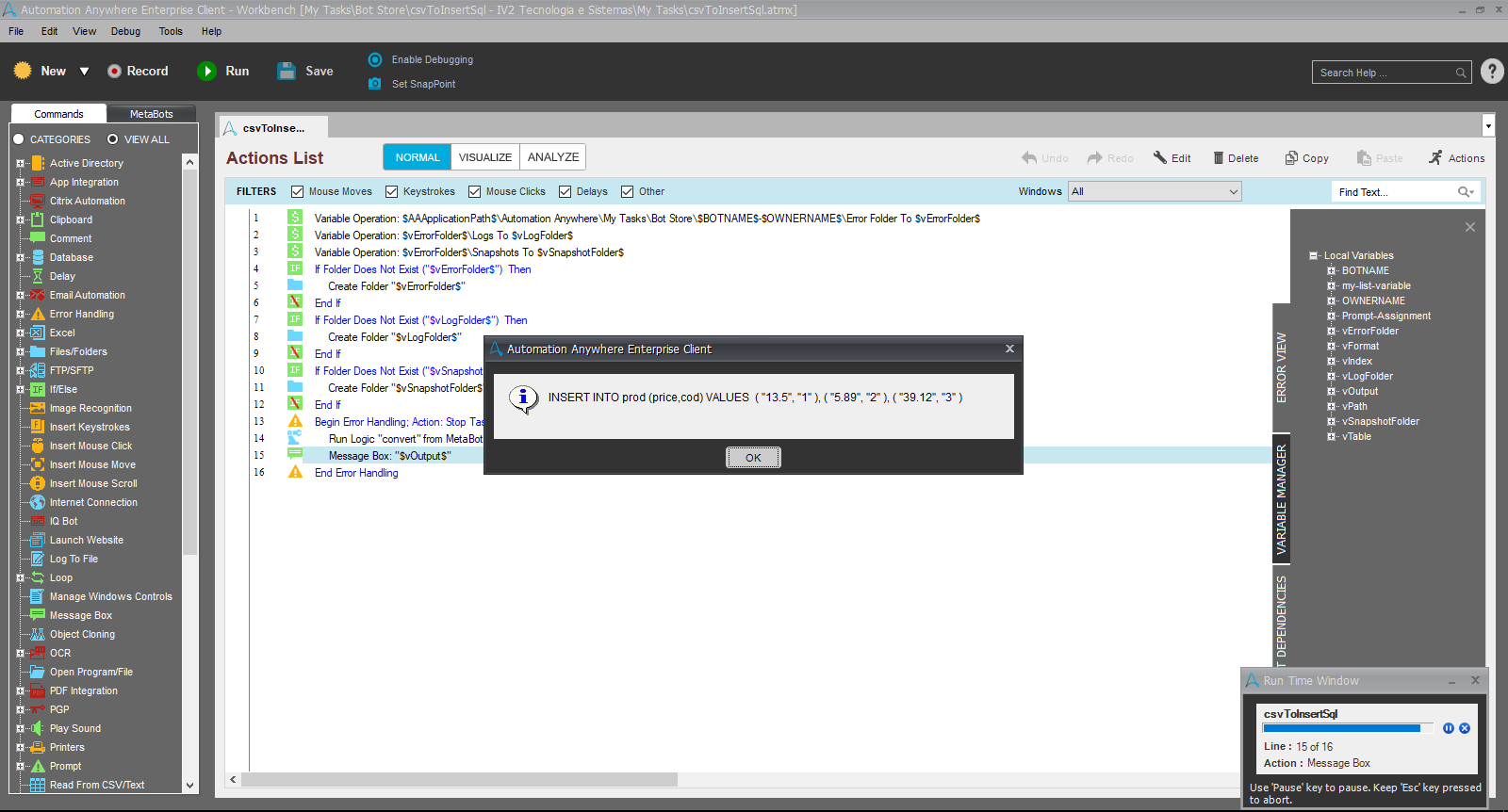Viewport: 1508px width, 812px height.
Task: Expand the Active Directory category
Action: (x=20, y=163)
